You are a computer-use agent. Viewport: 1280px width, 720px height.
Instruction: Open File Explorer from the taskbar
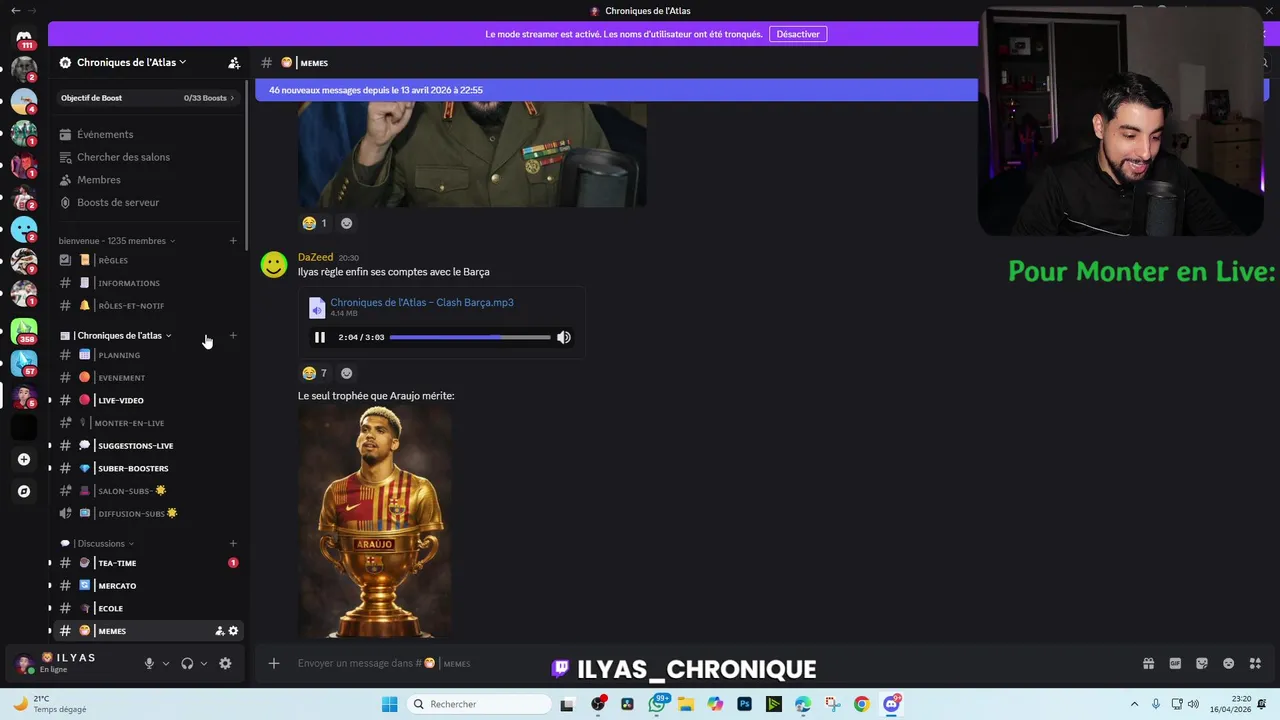coord(686,704)
